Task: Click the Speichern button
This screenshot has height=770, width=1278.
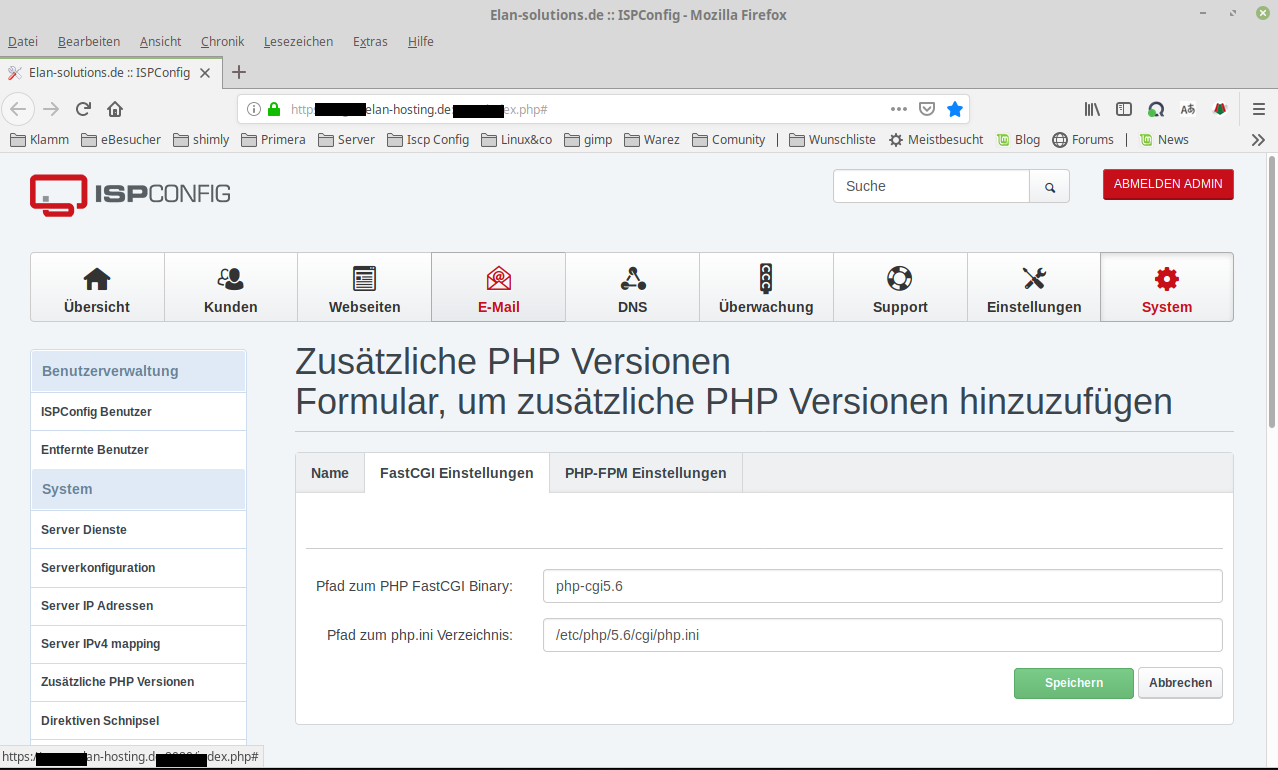Action: coord(1074,683)
